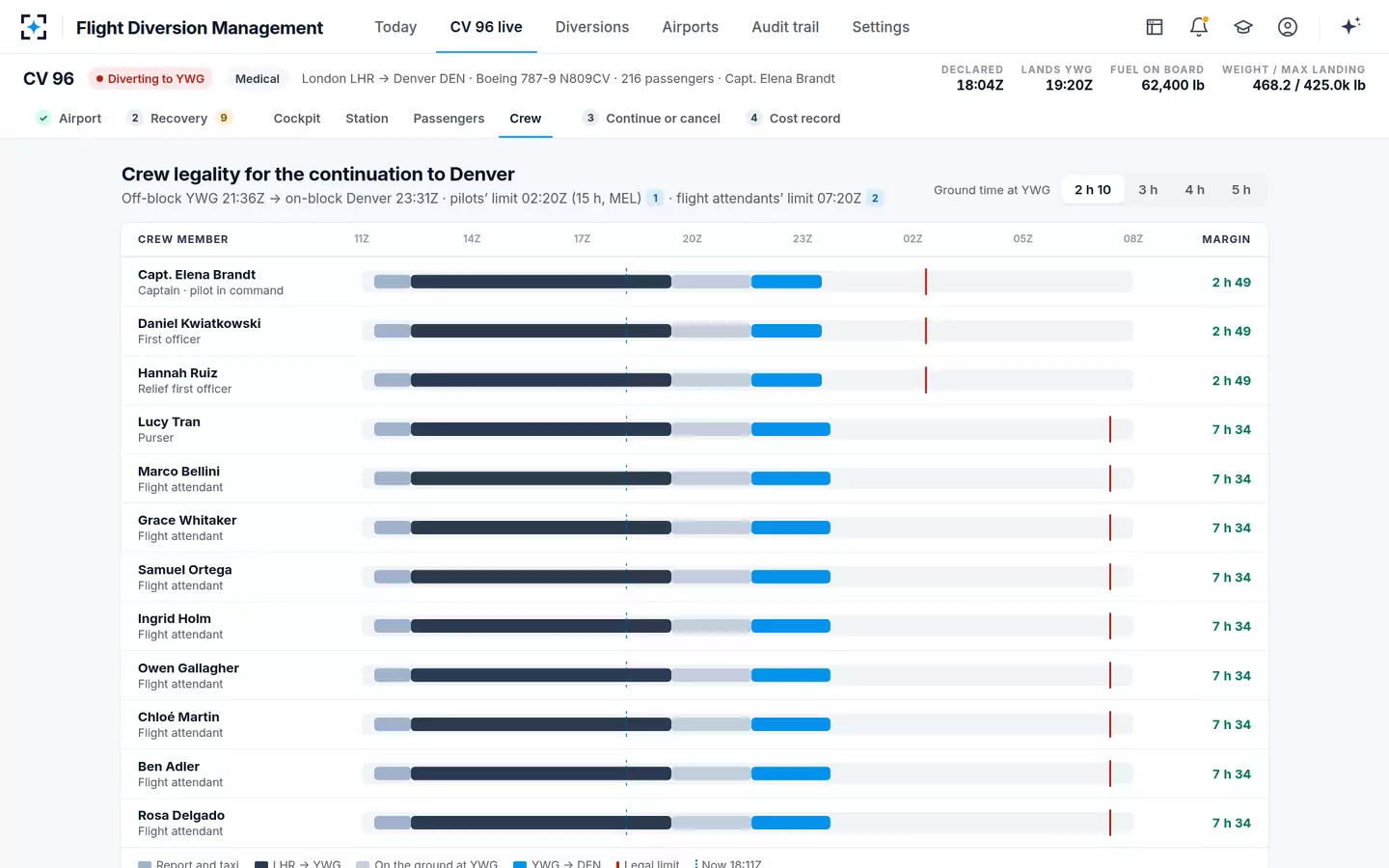Select the CV 96 live tab
The height and width of the screenshot is (868, 1389).
coord(486,27)
